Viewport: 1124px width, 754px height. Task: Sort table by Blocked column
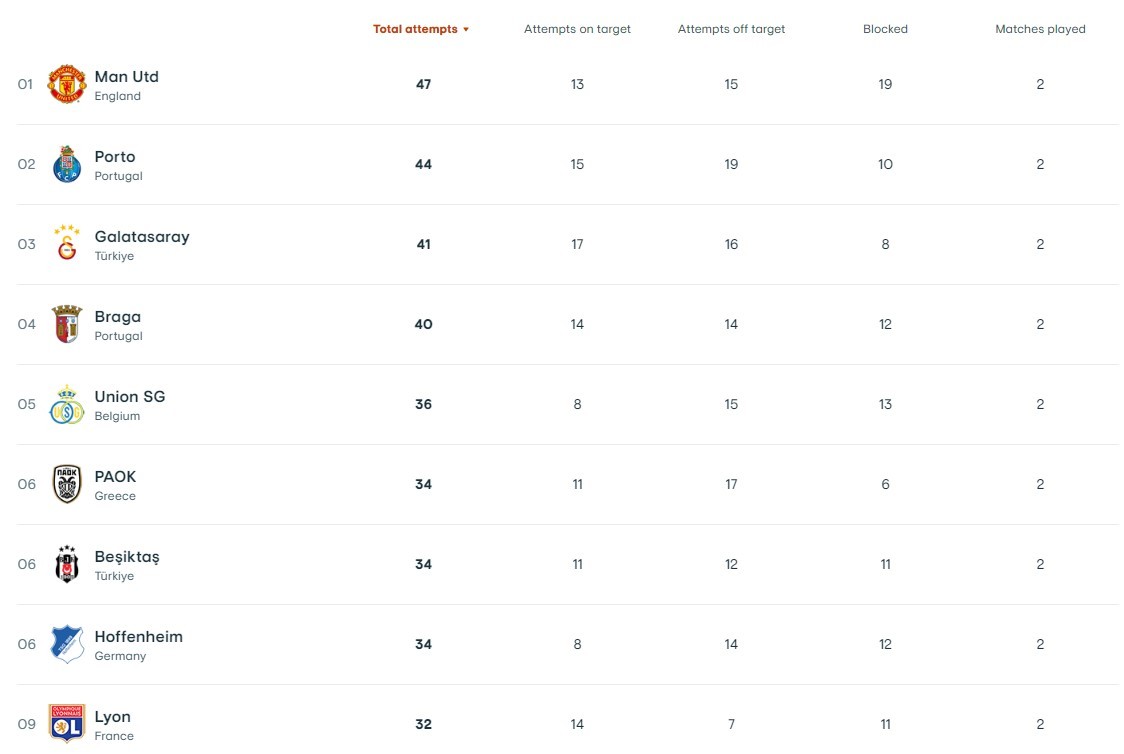pyautogui.click(x=885, y=29)
